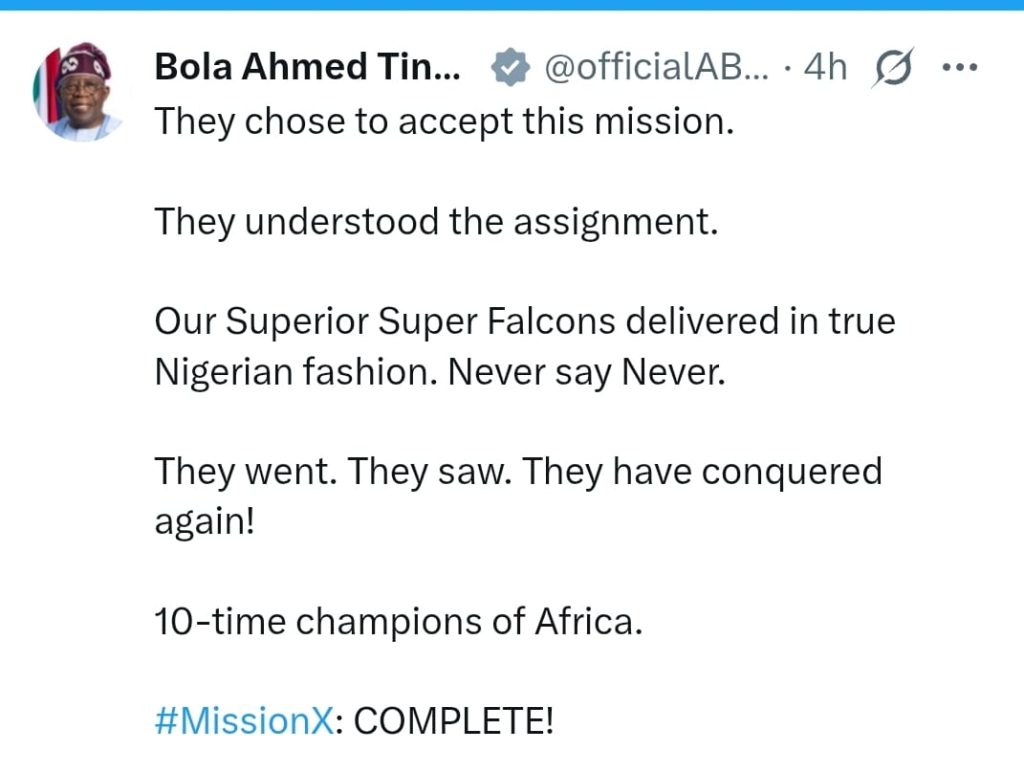Open Bola Ahmed Tinubu's profile picture
This screenshot has width=1024, height=773.
point(76,92)
